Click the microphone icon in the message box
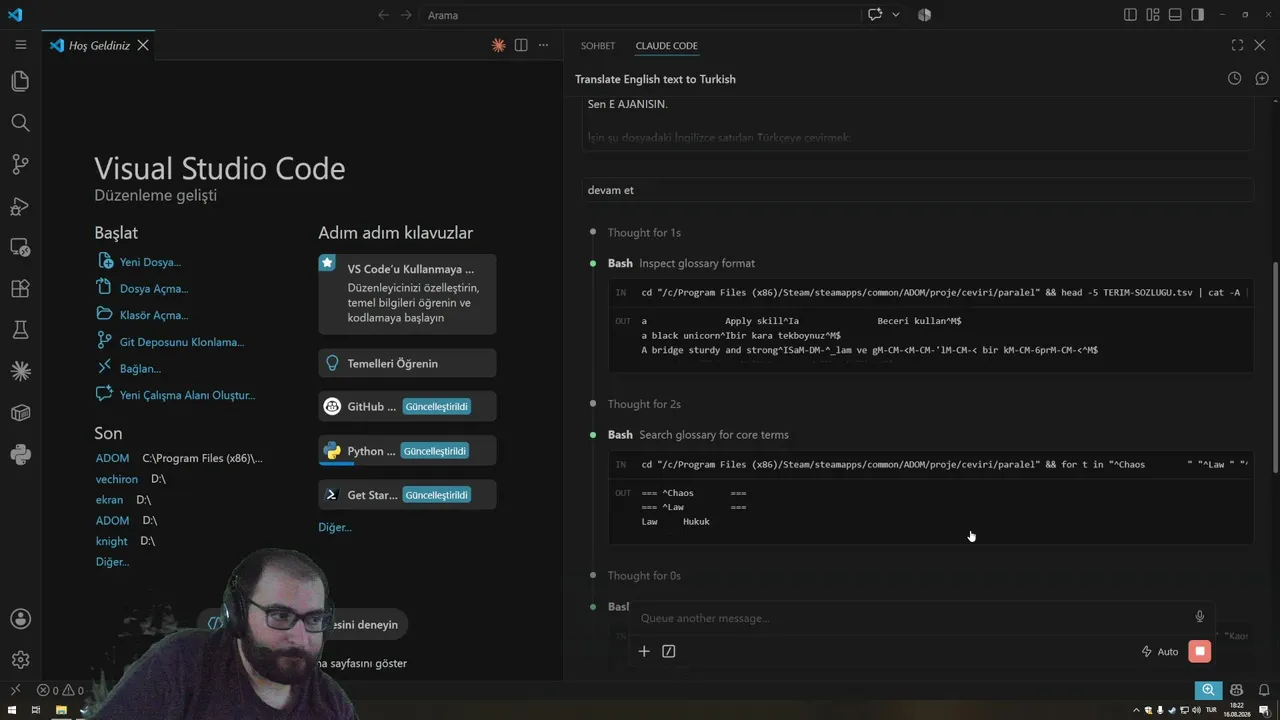This screenshot has width=1280, height=720. pos(1200,617)
